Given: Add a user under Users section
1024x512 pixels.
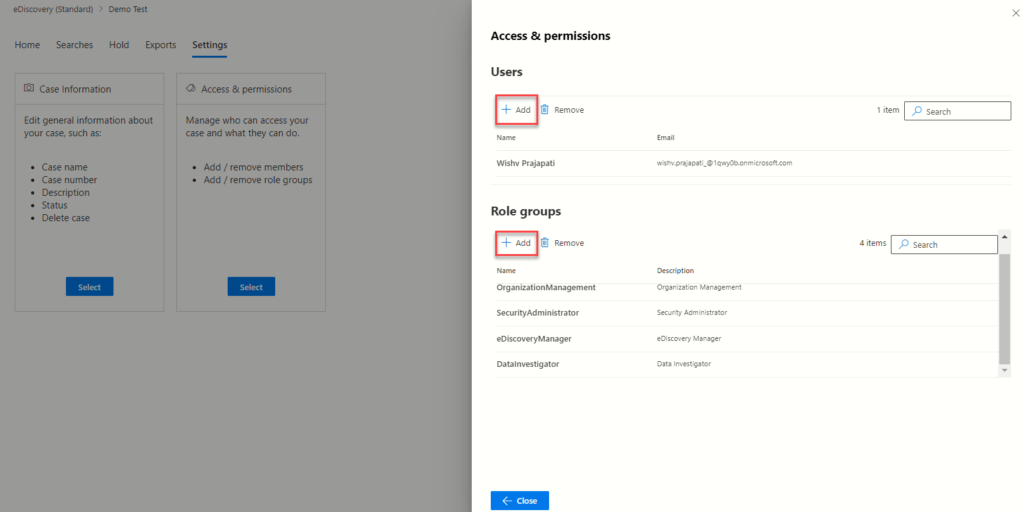Looking at the screenshot, I should click(x=516, y=110).
